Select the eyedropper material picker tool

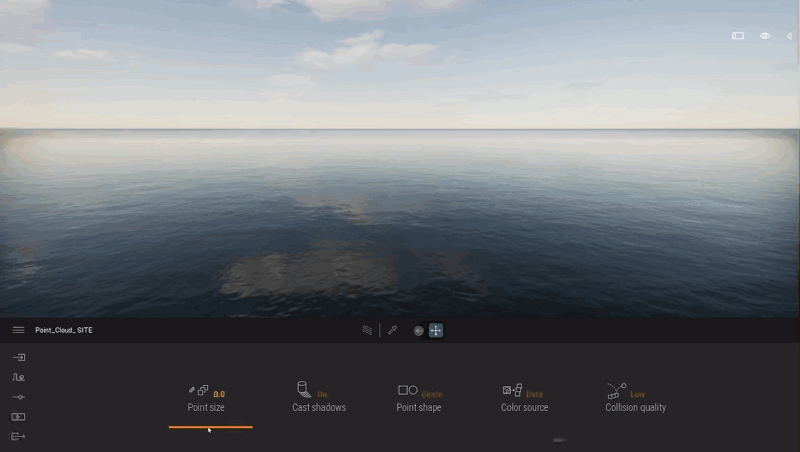click(392, 331)
